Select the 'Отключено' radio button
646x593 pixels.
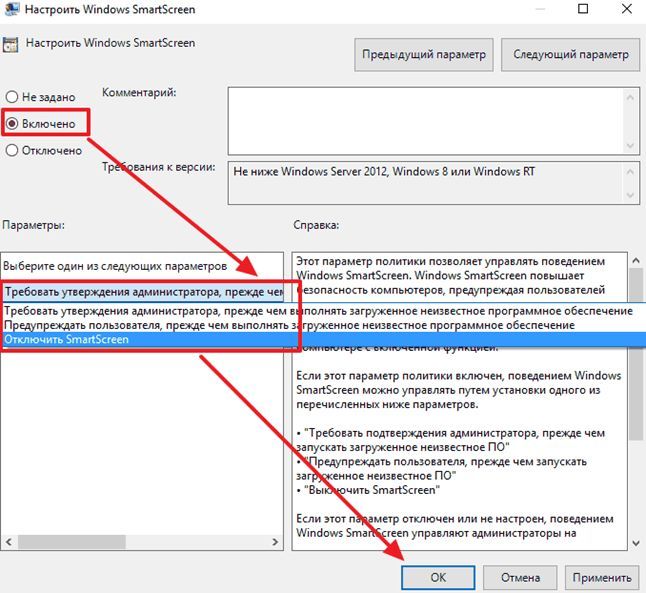12,150
